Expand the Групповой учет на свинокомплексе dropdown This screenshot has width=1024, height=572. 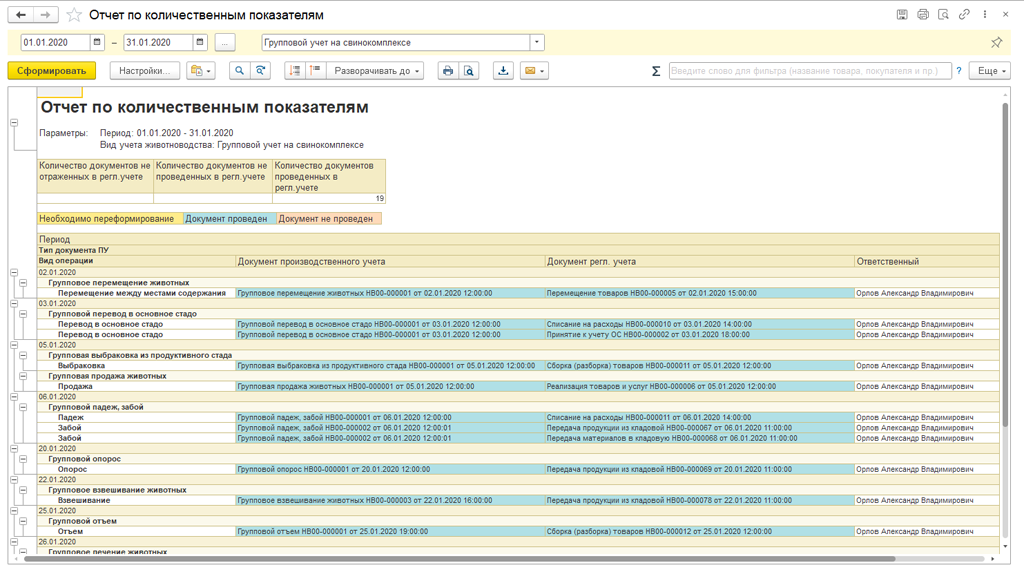(x=537, y=43)
